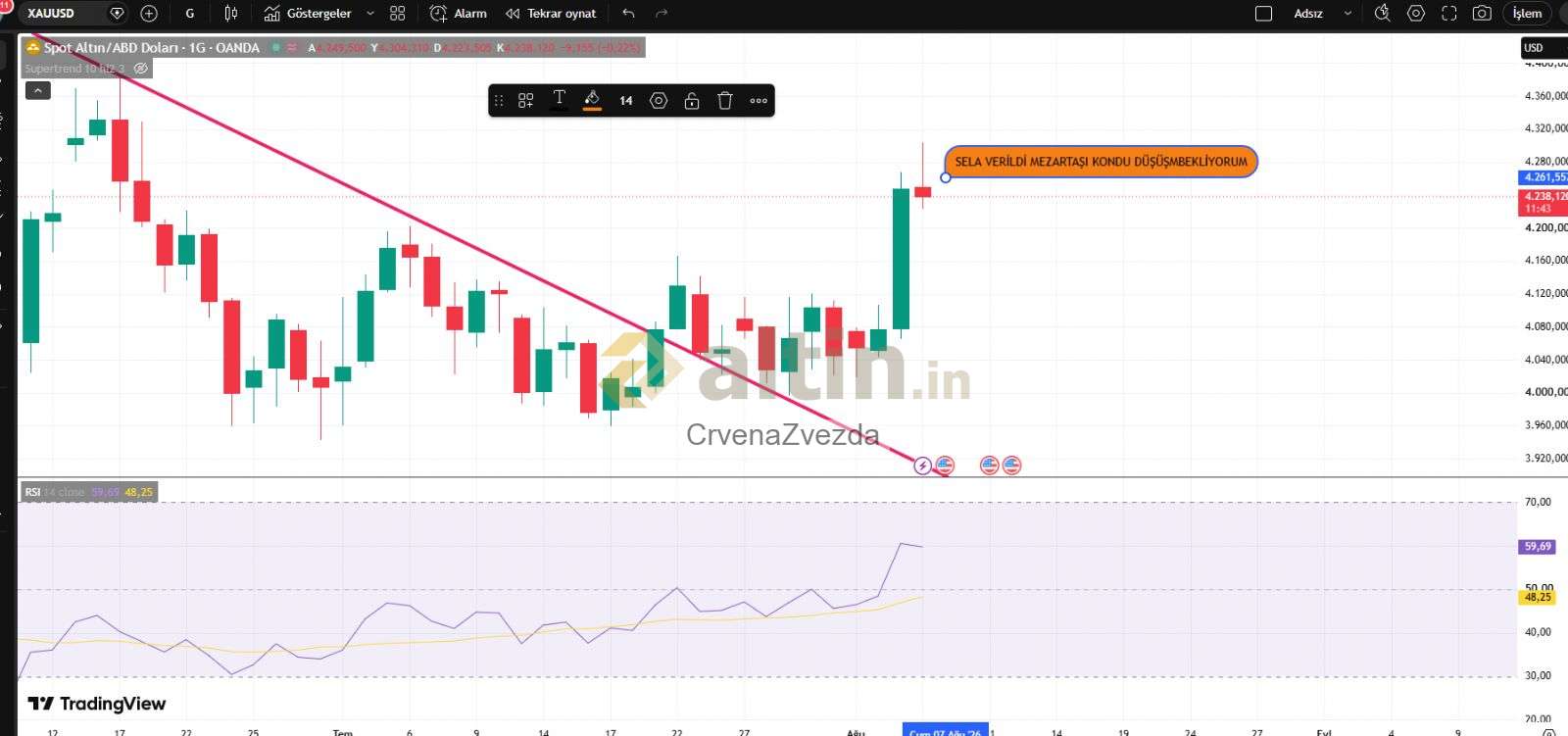Open quick search lightning icon
This screenshot has height=736, width=1568.
(x=1383, y=14)
